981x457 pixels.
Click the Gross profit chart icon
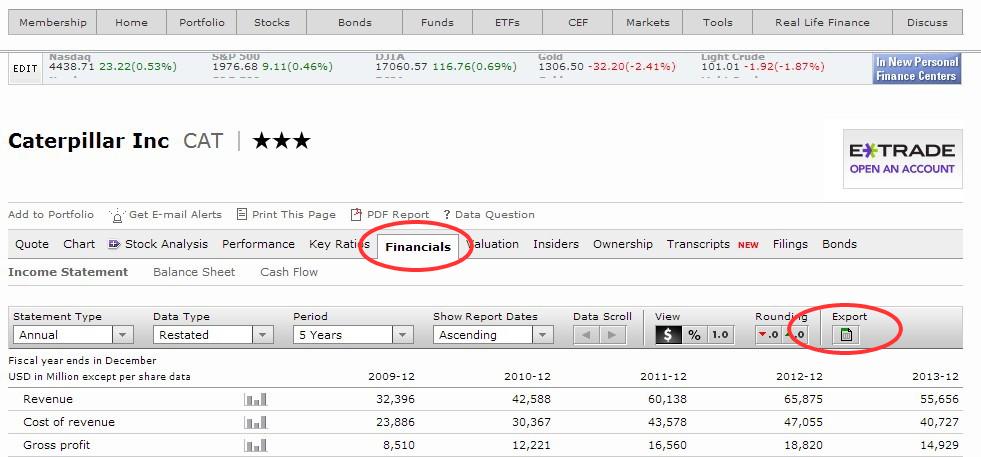(x=255, y=446)
